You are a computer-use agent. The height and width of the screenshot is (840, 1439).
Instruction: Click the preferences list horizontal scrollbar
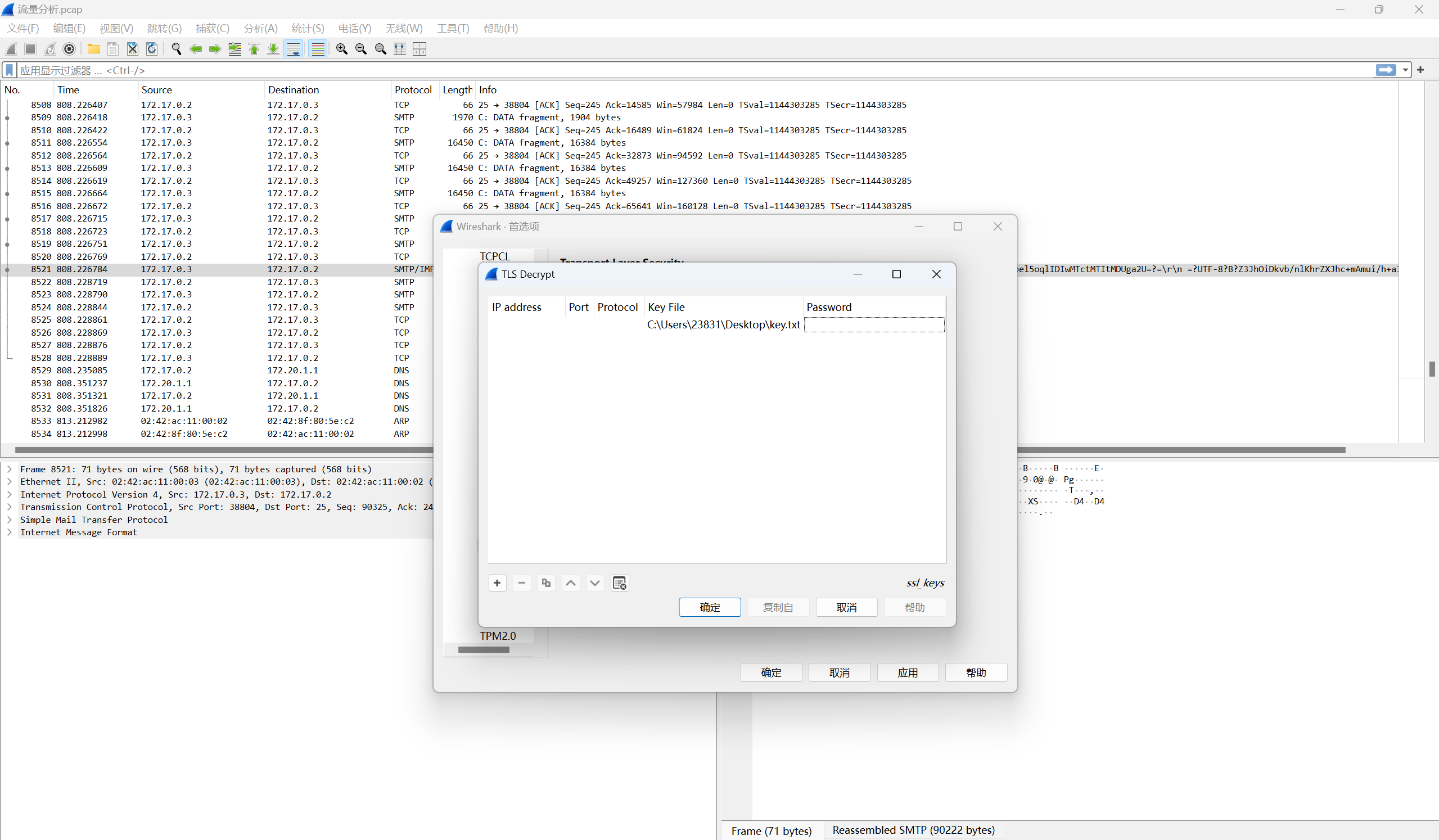(x=483, y=650)
